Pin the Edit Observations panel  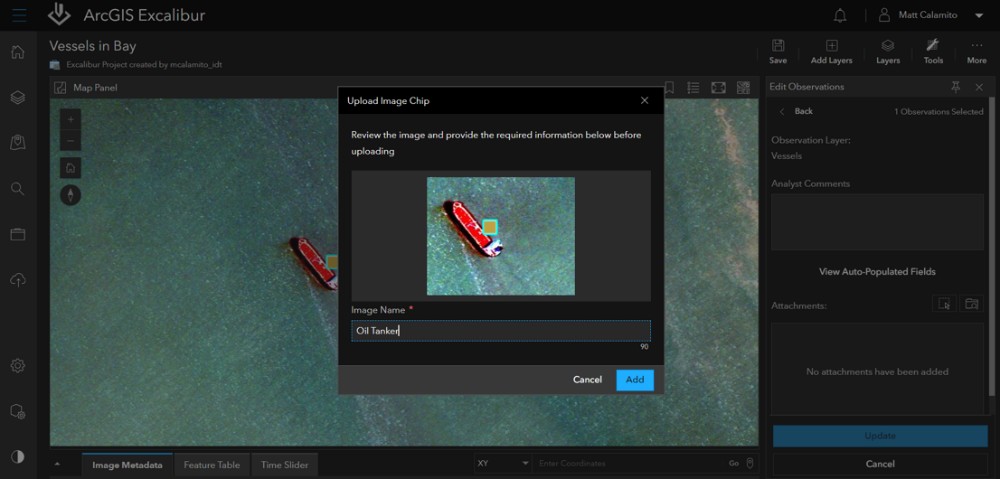(955, 87)
